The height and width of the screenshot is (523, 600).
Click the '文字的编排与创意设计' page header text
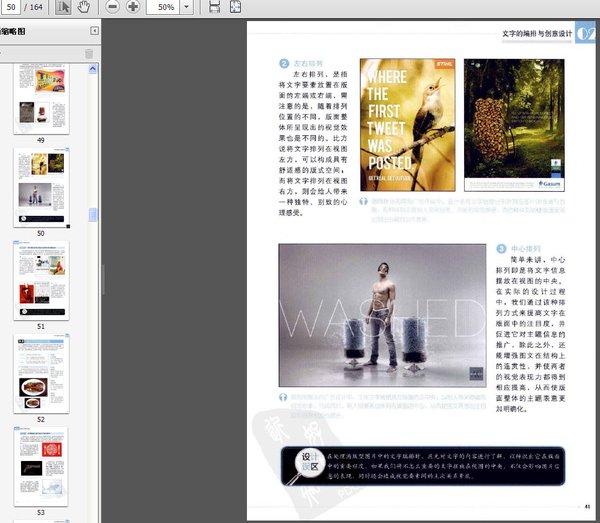click(x=537, y=34)
